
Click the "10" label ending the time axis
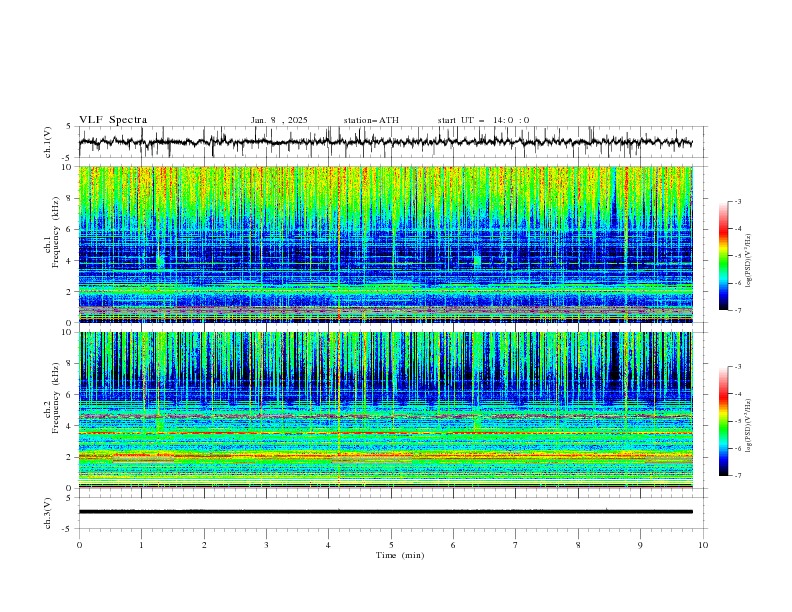[x=703, y=545]
